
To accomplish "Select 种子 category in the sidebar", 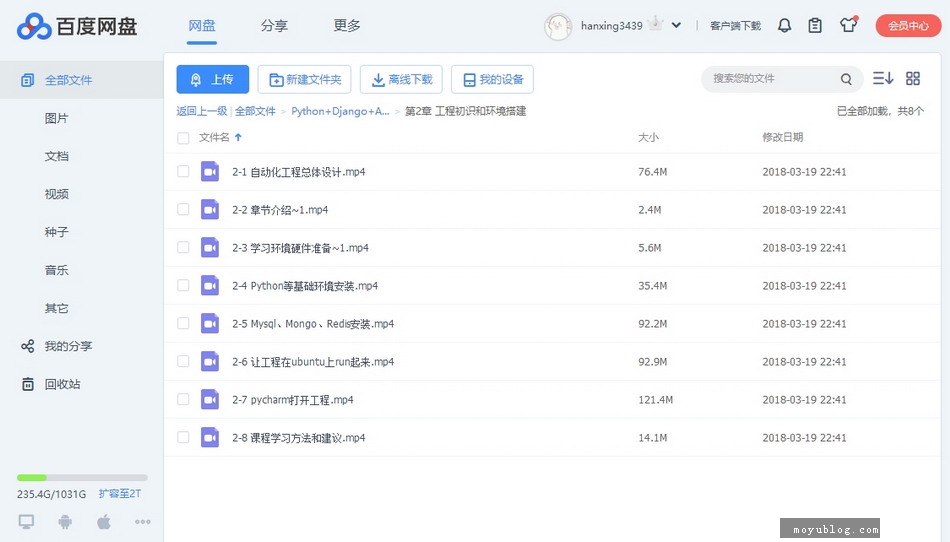I will (56, 232).
